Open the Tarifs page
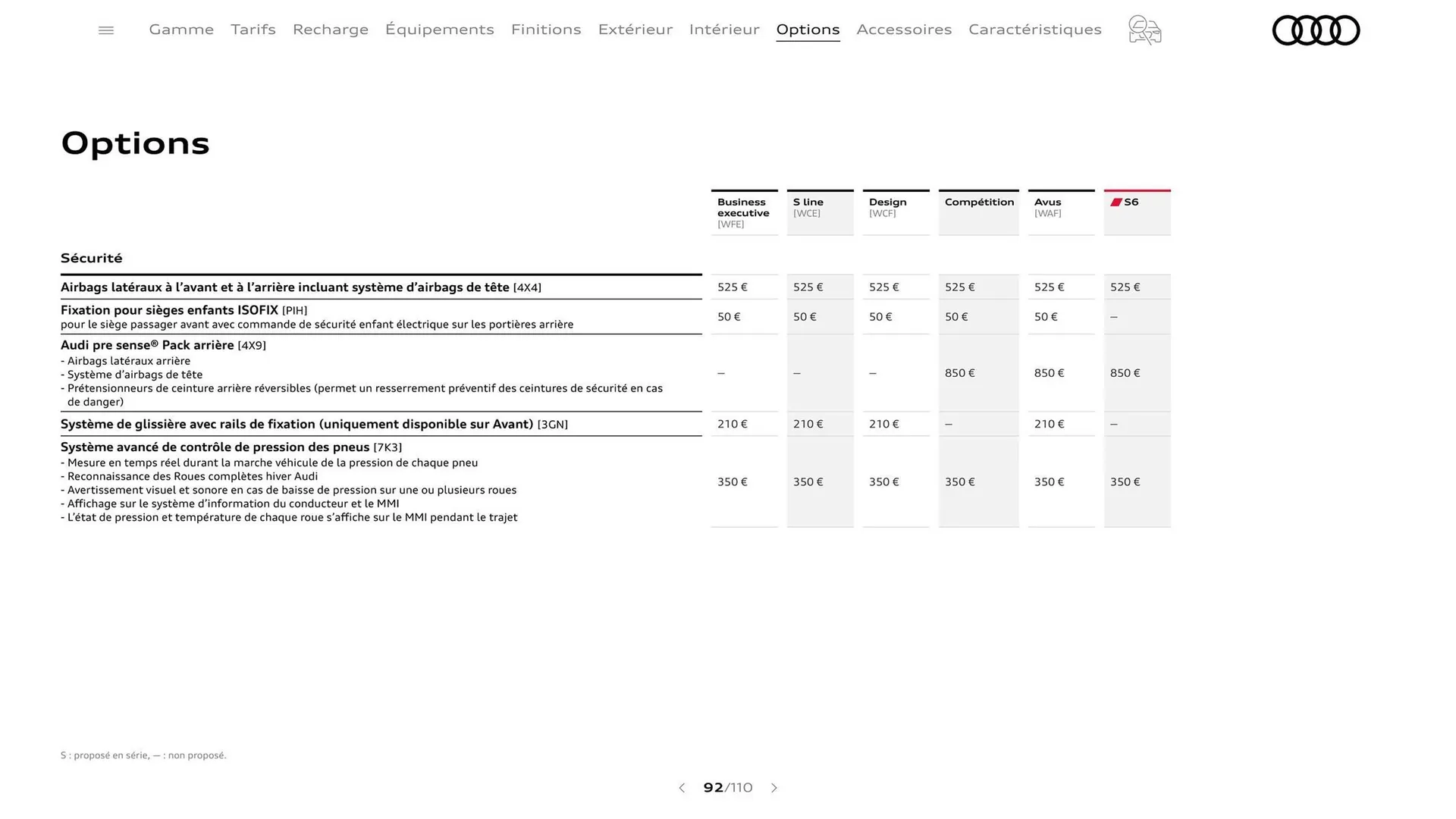The height and width of the screenshot is (819, 1456). coord(253,30)
